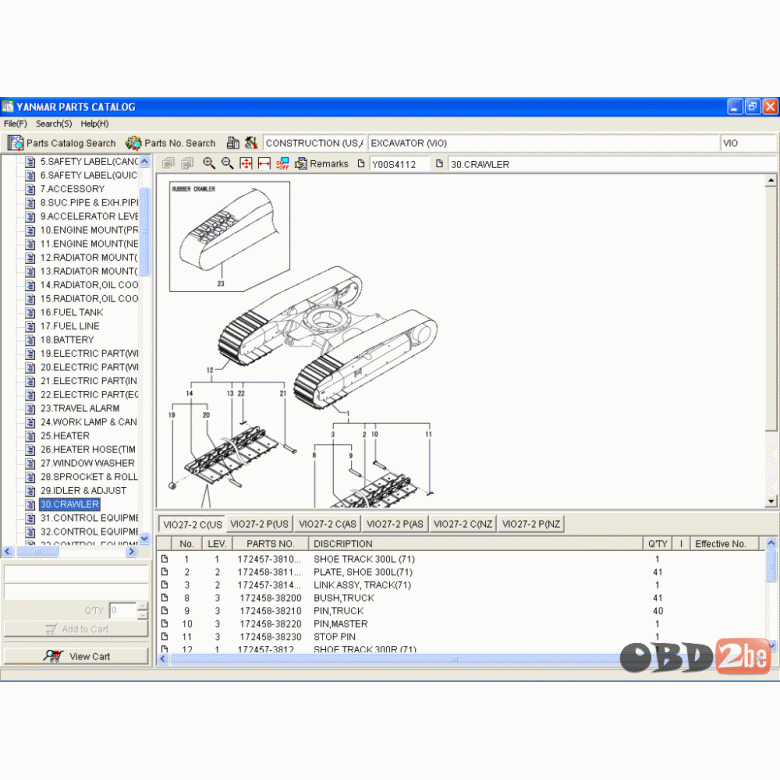Click row icon for PLATE, SHOE 300L(71)

point(165,572)
